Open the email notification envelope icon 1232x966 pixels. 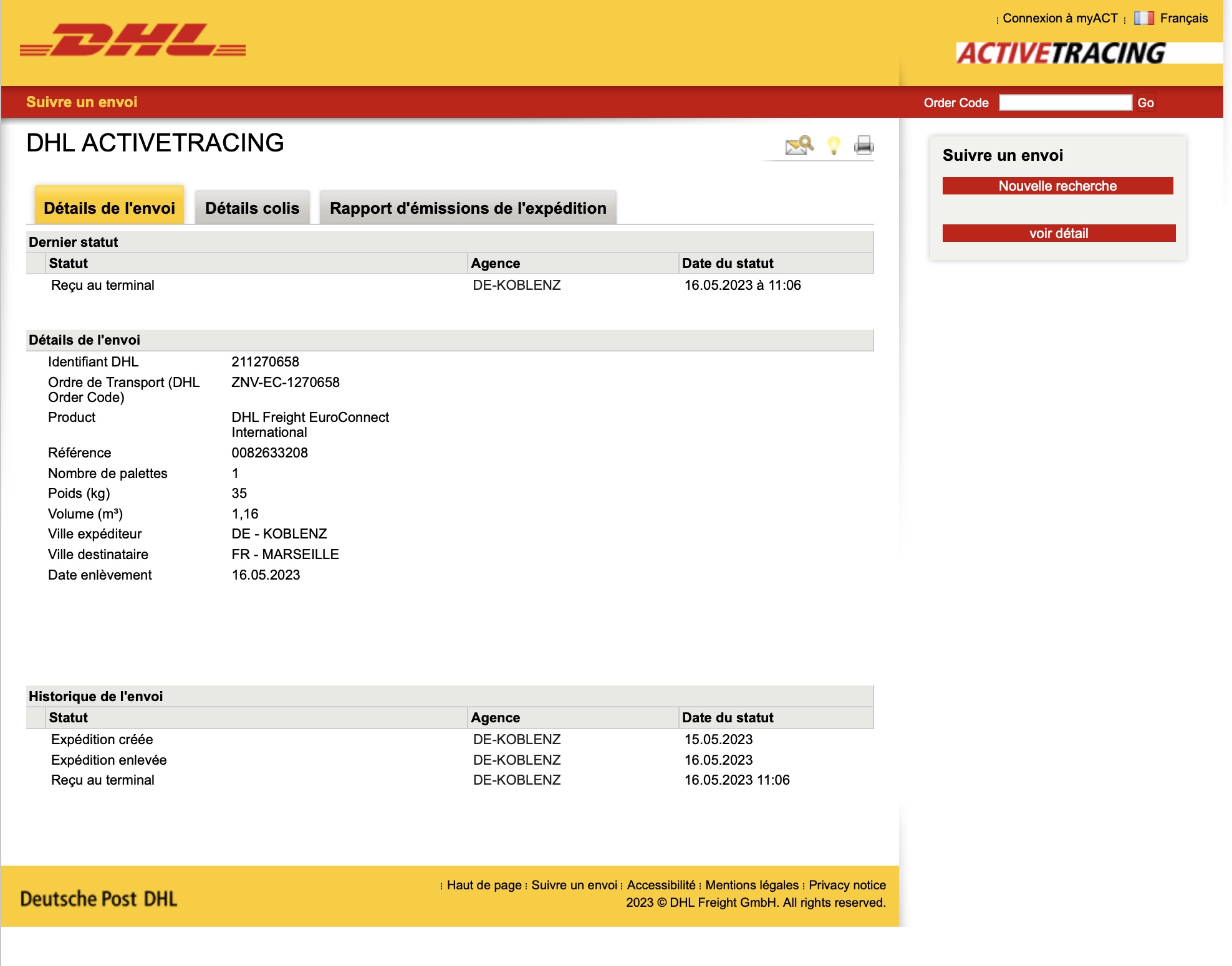pyautogui.click(x=799, y=146)
